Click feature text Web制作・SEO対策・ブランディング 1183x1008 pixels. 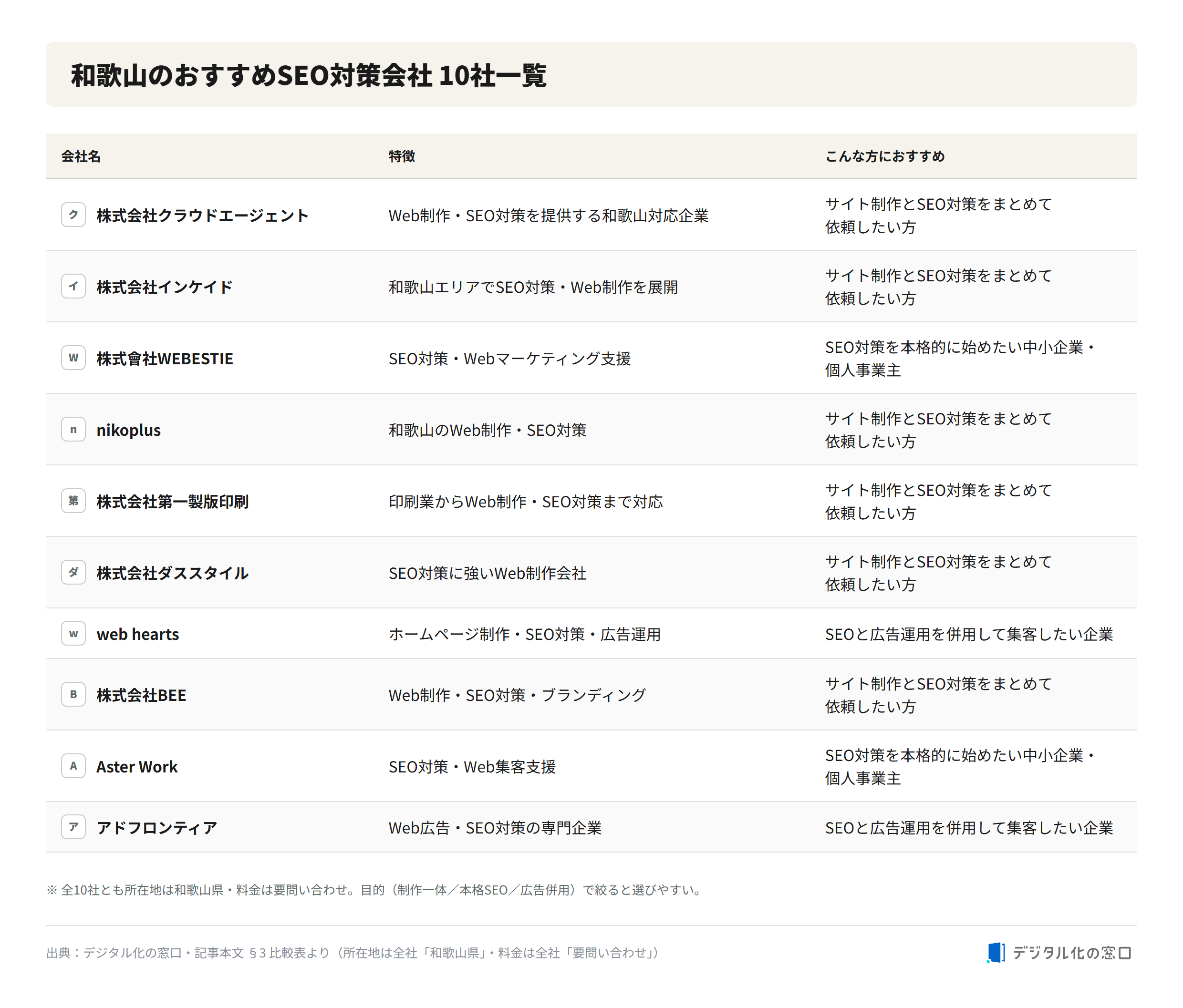(x=517, y=695)
